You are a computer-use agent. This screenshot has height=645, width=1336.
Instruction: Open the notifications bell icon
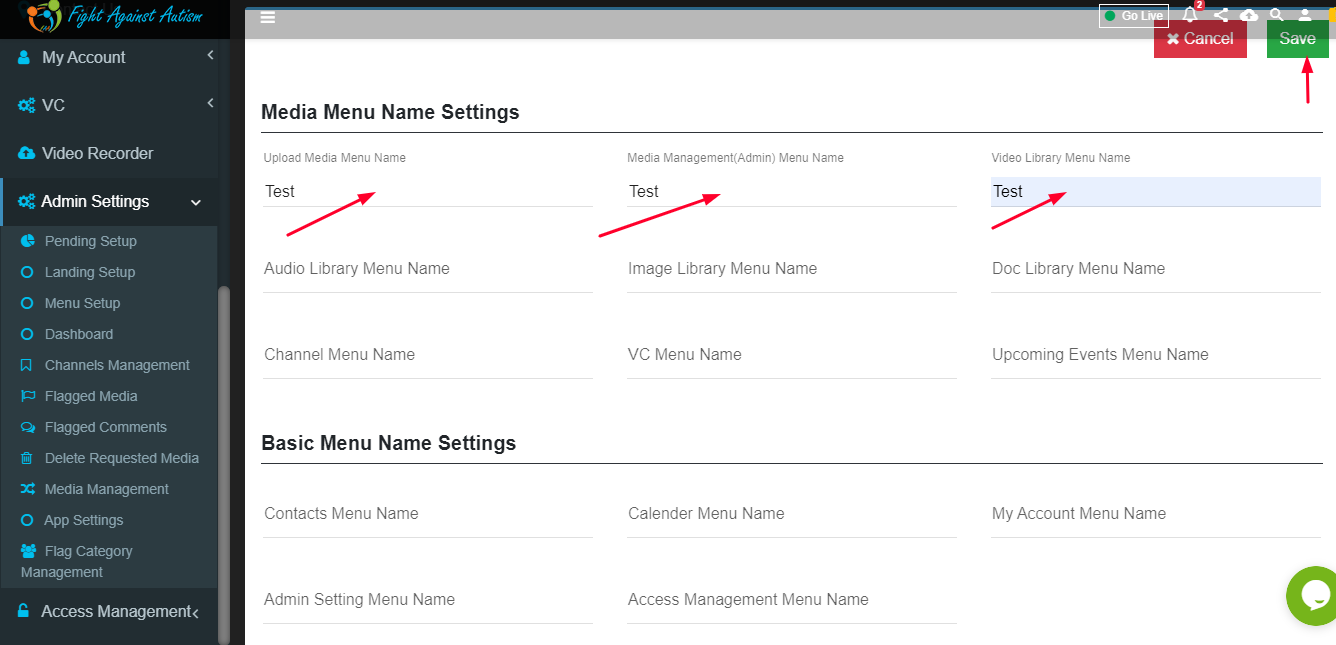pos(1190,15)
